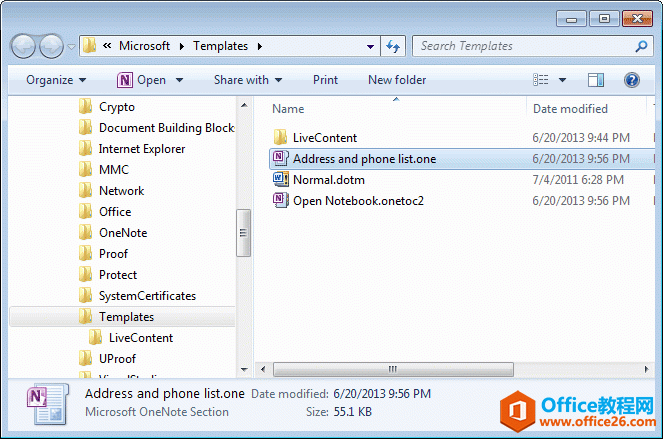Select the OneNote folder in navigation tree
This screenshot has height=439, width=663.
point(123,233)
